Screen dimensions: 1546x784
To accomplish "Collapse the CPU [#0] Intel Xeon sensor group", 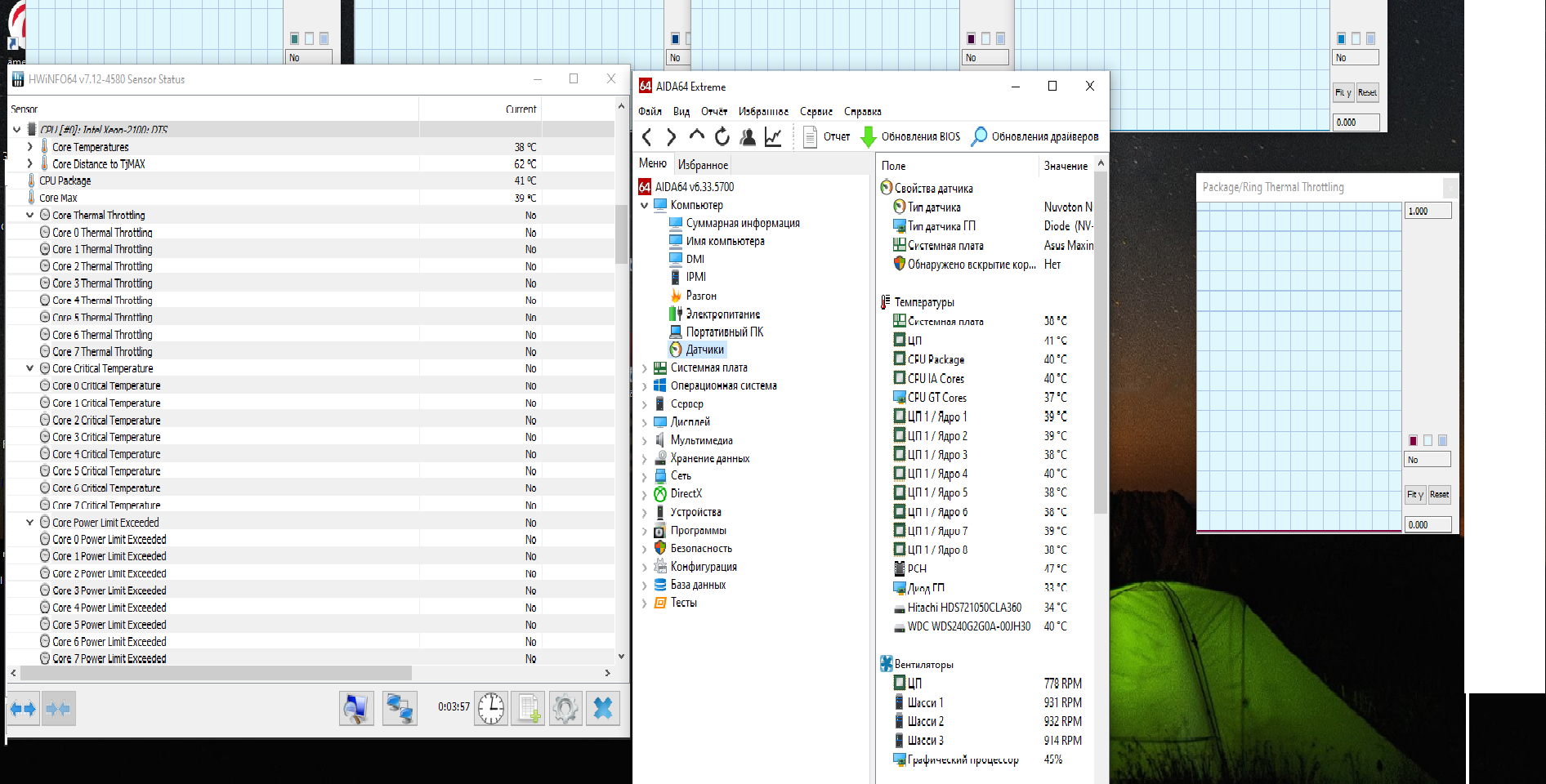I will point(16,129).
